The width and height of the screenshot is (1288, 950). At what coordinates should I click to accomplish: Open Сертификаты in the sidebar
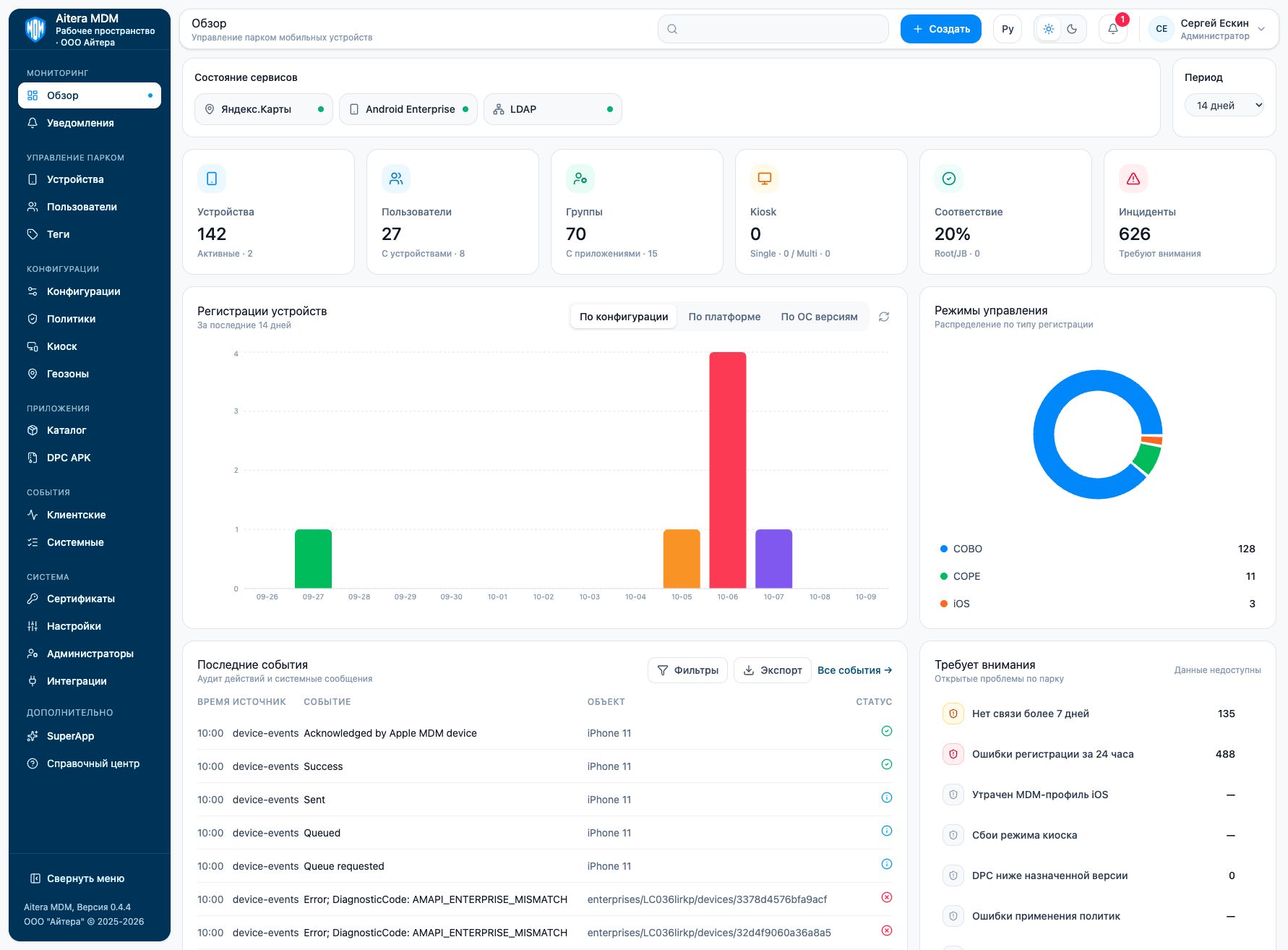pyautogui.click(x=90, y=599)
